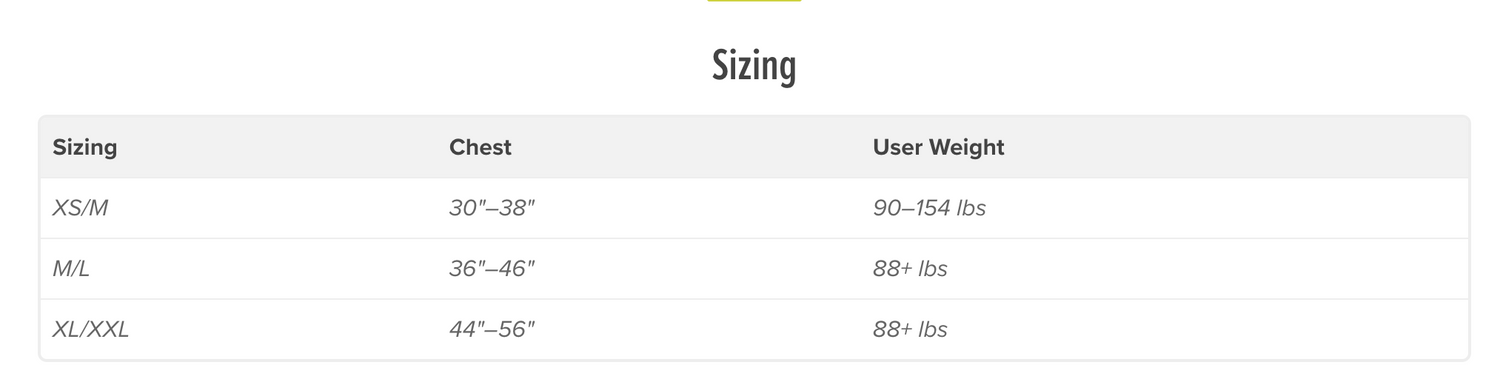Click empty area right of 90–154 lbs

coord(1225,208)
